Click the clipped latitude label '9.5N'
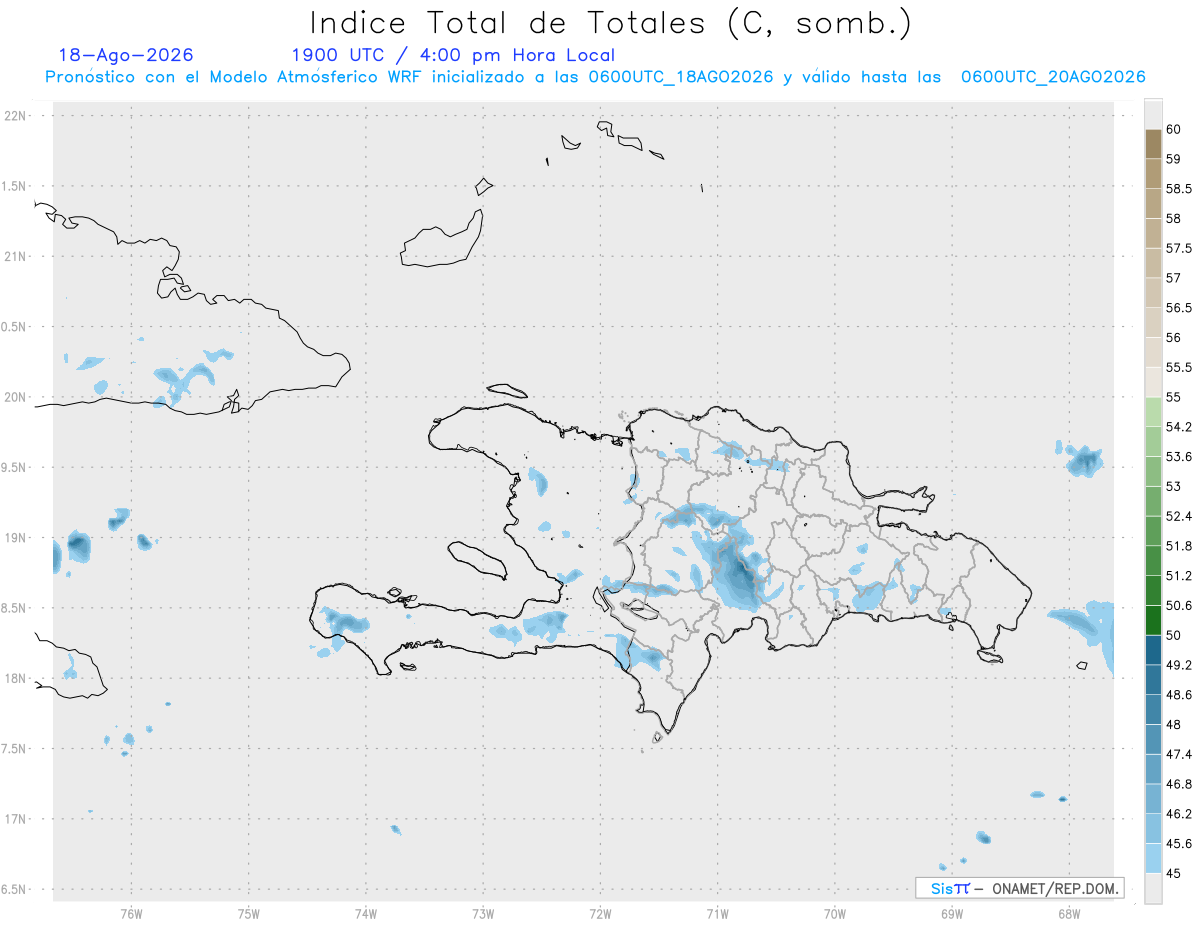1200x927 pixels. [x=14, y=468]
